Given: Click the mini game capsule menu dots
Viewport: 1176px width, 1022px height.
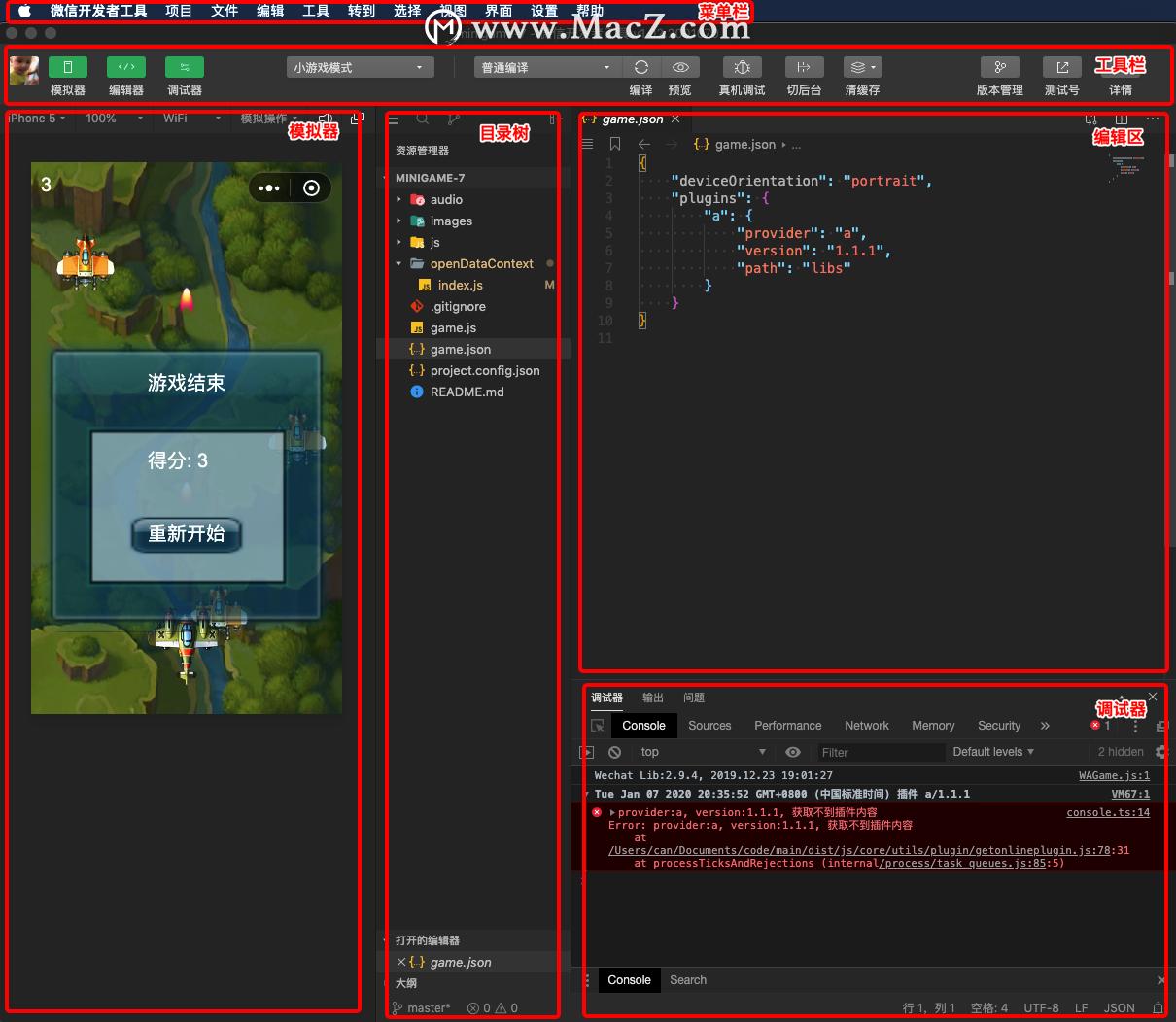Looking at the screenshot, I should (x=269, y=188).
